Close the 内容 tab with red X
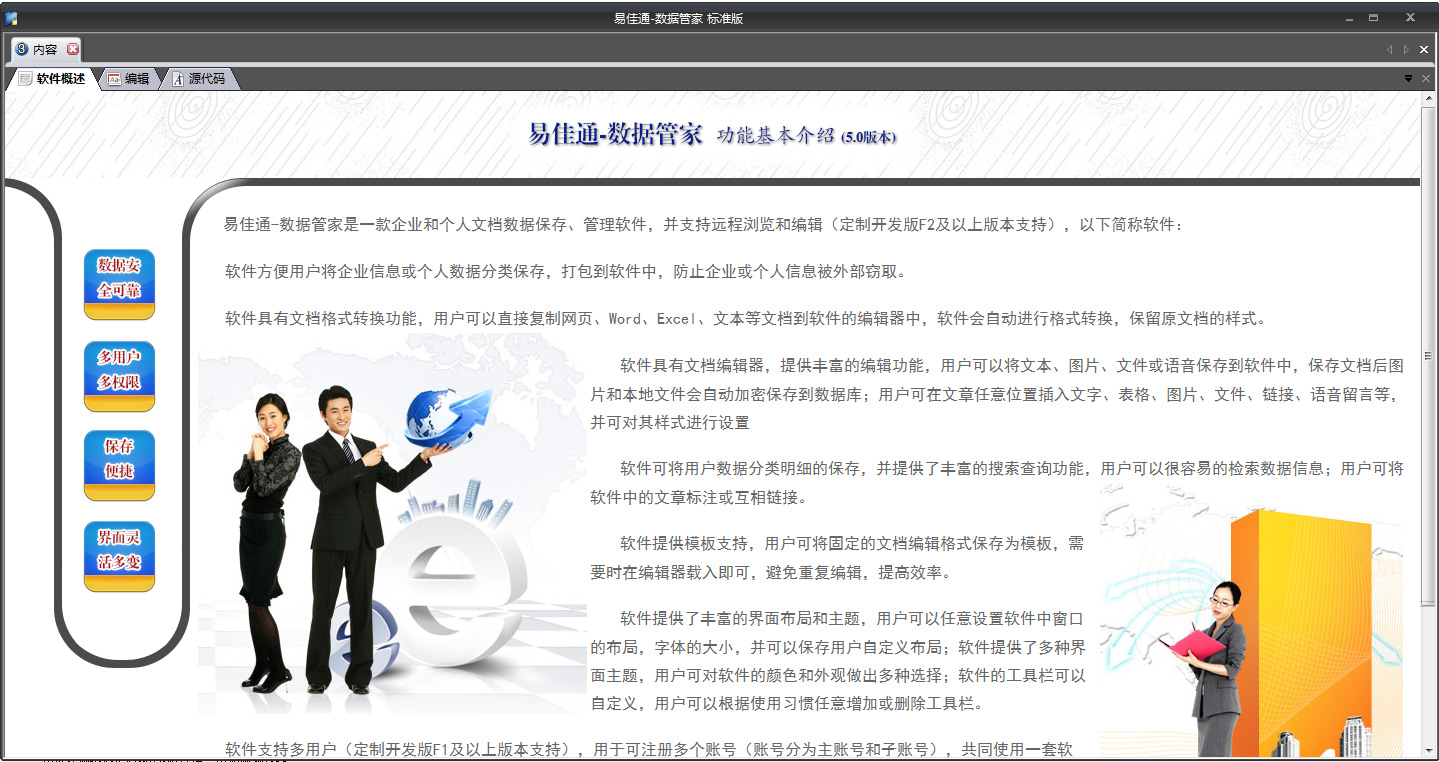 [73, 49]
